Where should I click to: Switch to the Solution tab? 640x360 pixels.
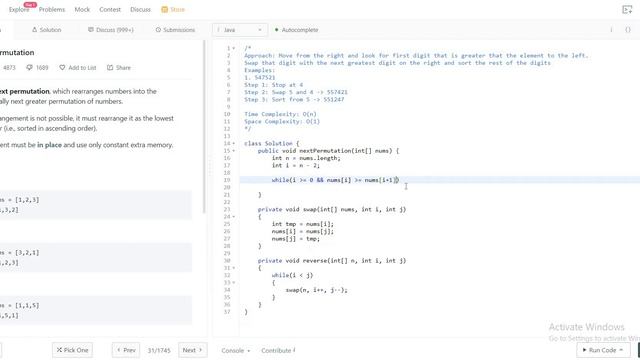pyautogui.click(x=47, y=30)
